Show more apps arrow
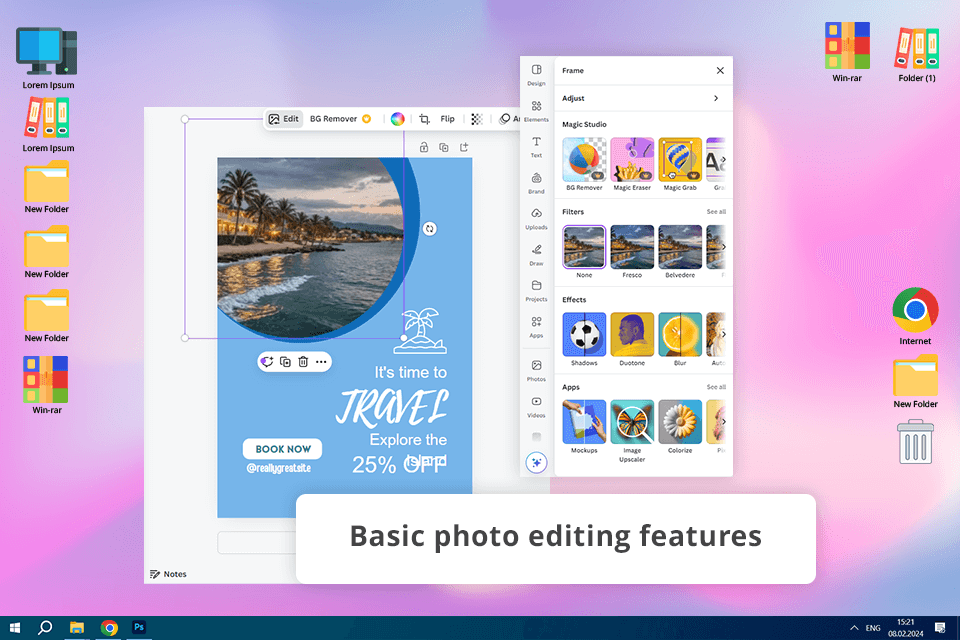Viewport: 960px width, 640px height. 723,422
